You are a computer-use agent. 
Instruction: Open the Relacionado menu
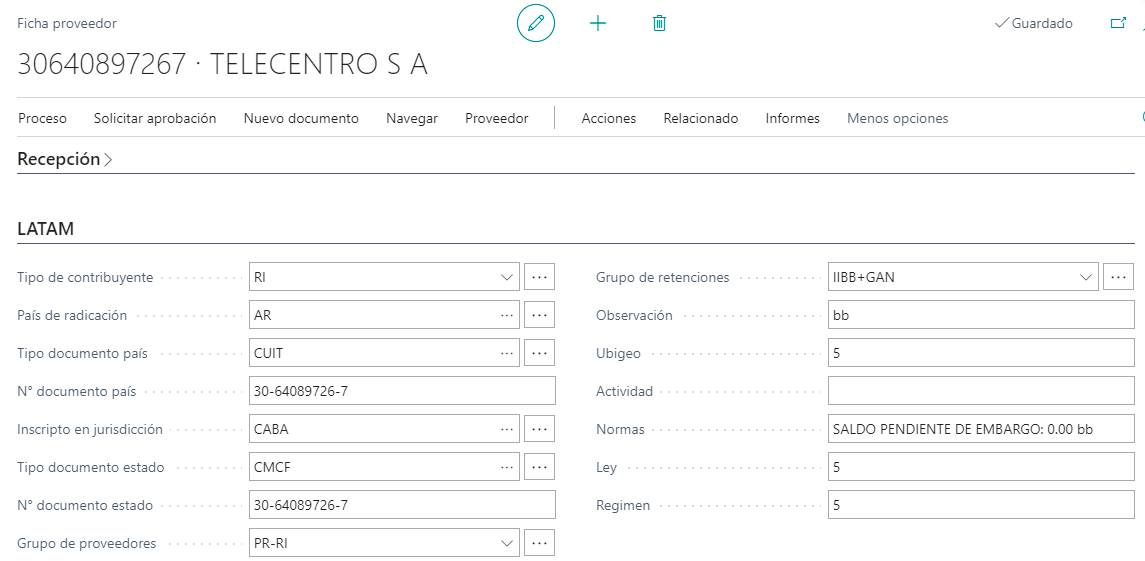[700, 118]
